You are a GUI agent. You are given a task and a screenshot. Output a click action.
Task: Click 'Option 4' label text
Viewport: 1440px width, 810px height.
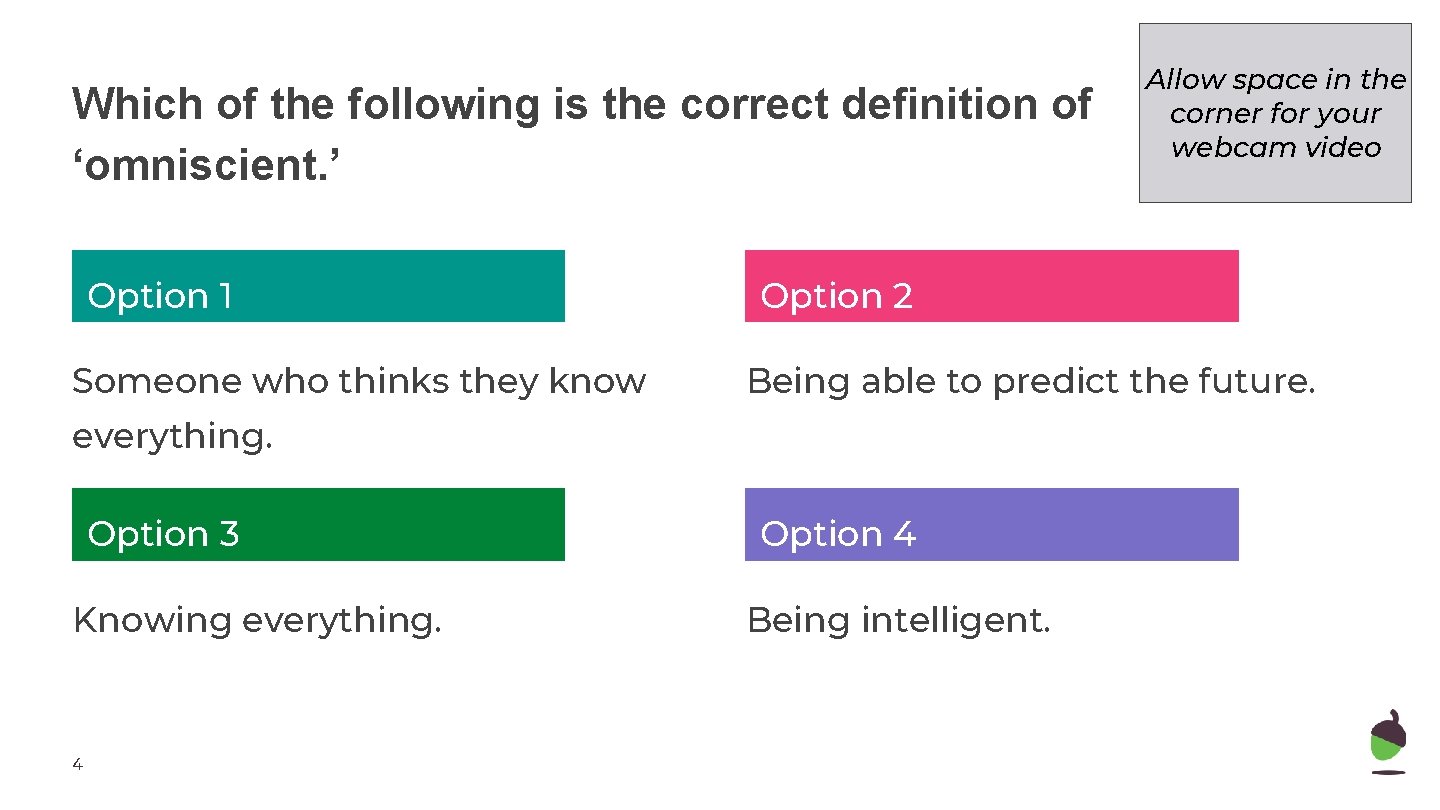pyautogui.click(x=837, y=535)
